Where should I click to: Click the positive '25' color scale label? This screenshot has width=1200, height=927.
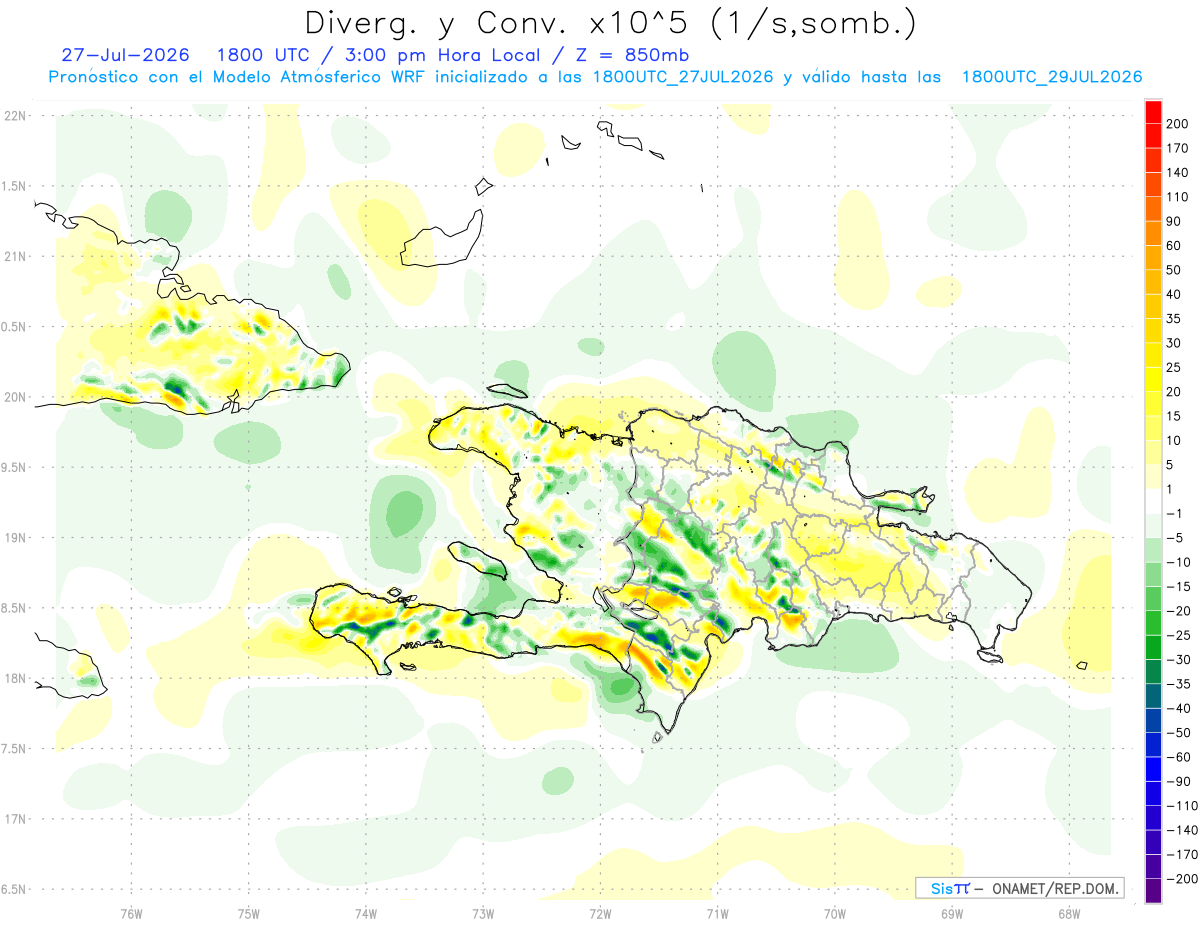point(1173,367)
